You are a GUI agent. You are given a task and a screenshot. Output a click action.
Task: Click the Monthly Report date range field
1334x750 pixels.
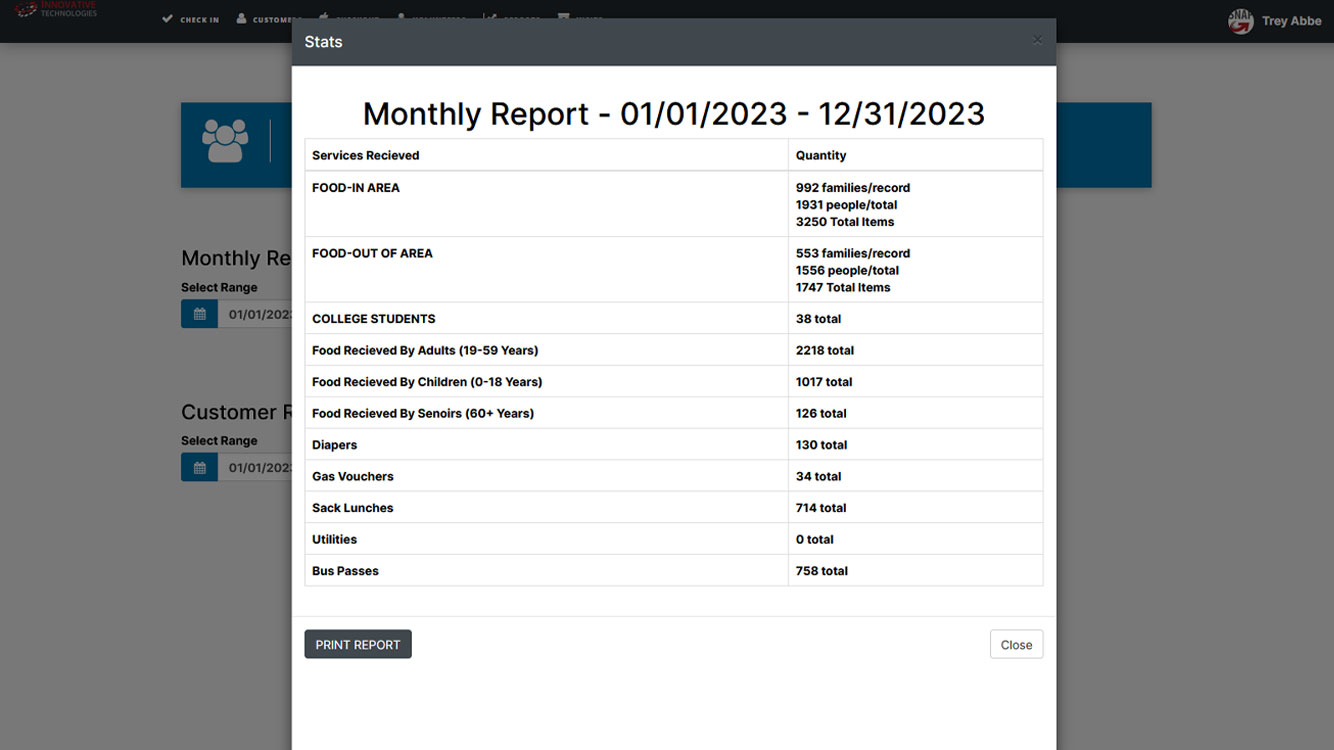pos(258,314)
